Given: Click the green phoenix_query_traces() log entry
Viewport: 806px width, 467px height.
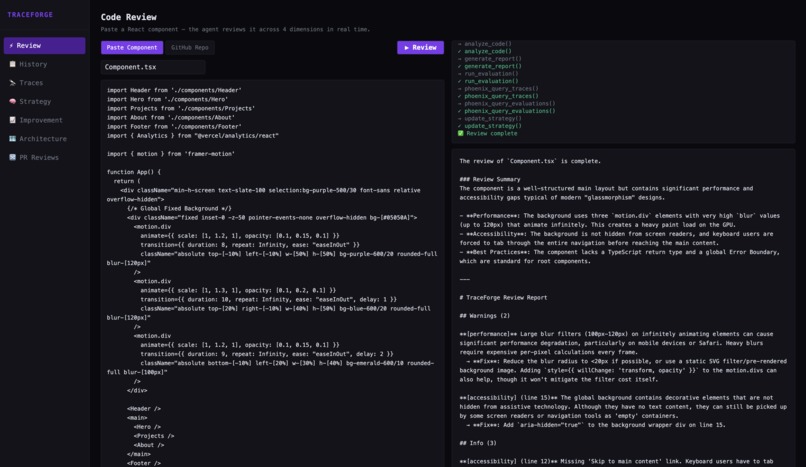Looking at the screenshot, I should pos(501,96).
